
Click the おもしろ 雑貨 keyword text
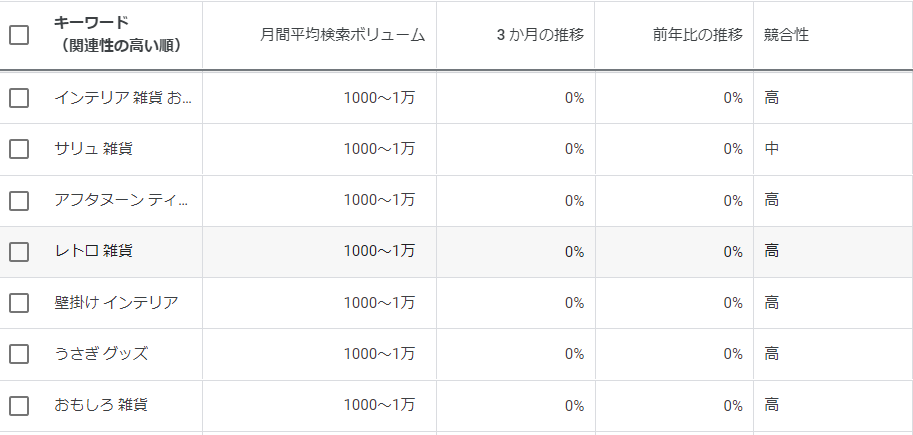click(x=102, y=406)
